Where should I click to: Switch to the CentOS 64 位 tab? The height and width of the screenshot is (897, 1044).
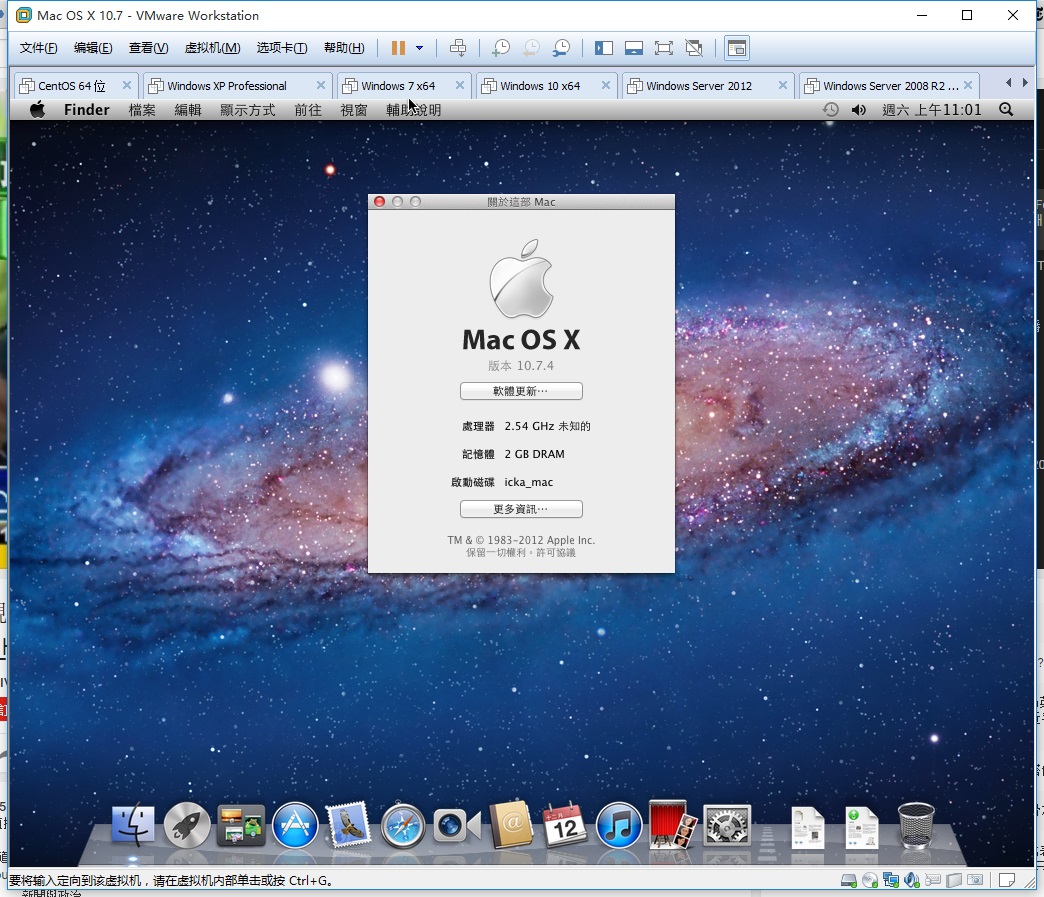pyautogui.click(x=71, y=86)
